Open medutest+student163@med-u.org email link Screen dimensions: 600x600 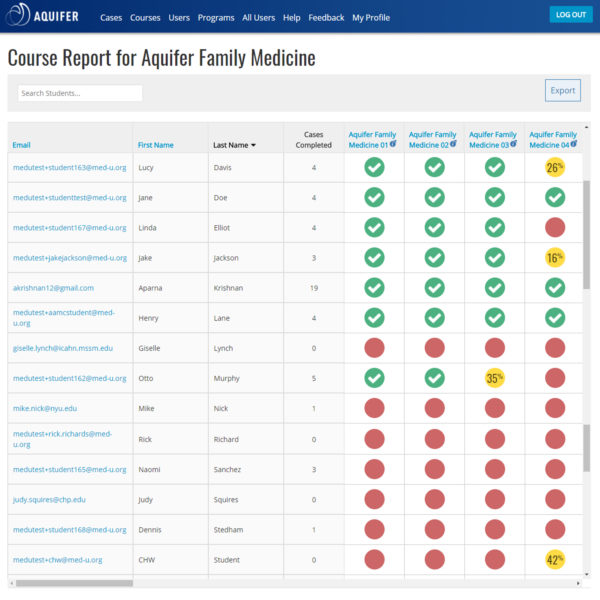coord(70,167)
